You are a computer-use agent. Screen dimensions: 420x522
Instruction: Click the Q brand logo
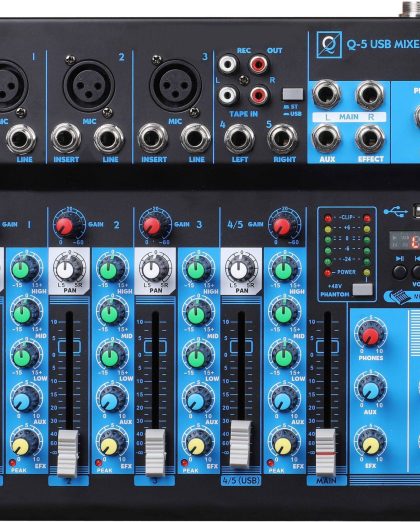click(329, 44)
